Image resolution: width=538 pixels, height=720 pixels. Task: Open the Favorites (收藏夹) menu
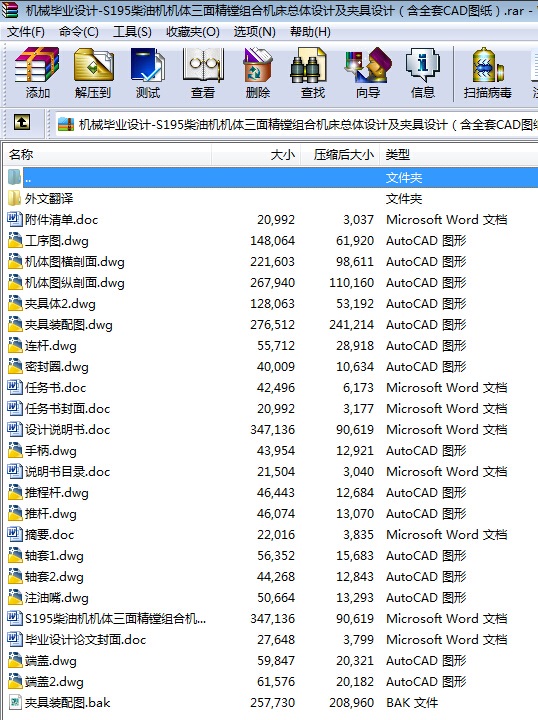[193, 32]
